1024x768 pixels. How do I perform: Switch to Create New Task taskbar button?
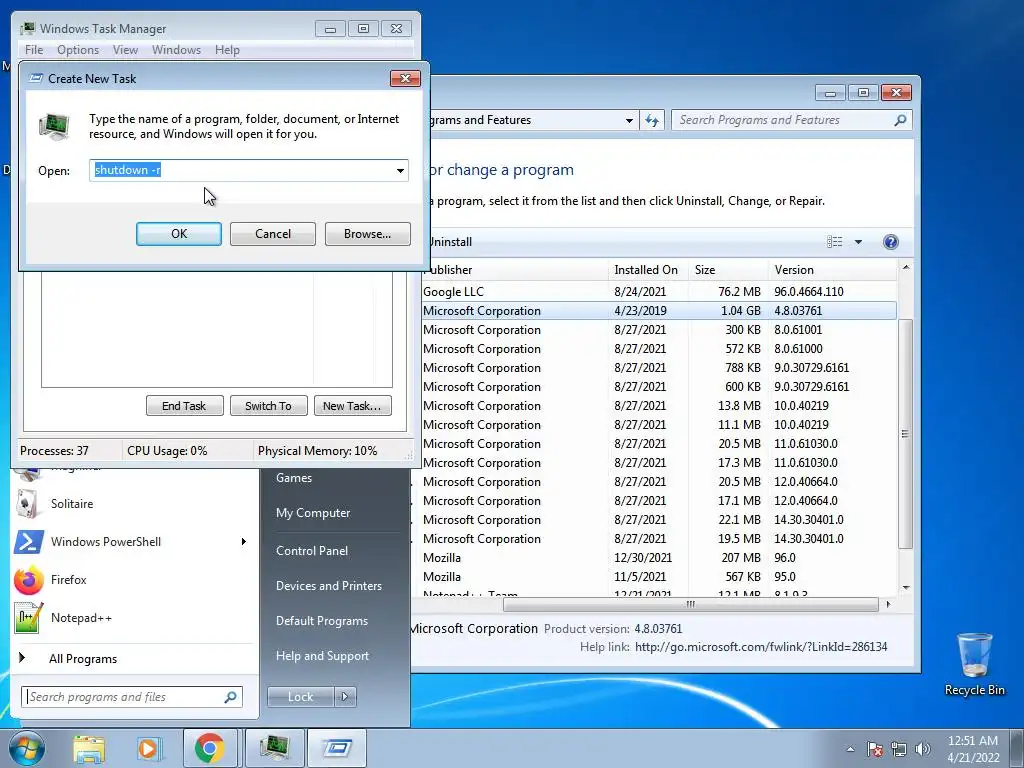(x=337, y=748)
